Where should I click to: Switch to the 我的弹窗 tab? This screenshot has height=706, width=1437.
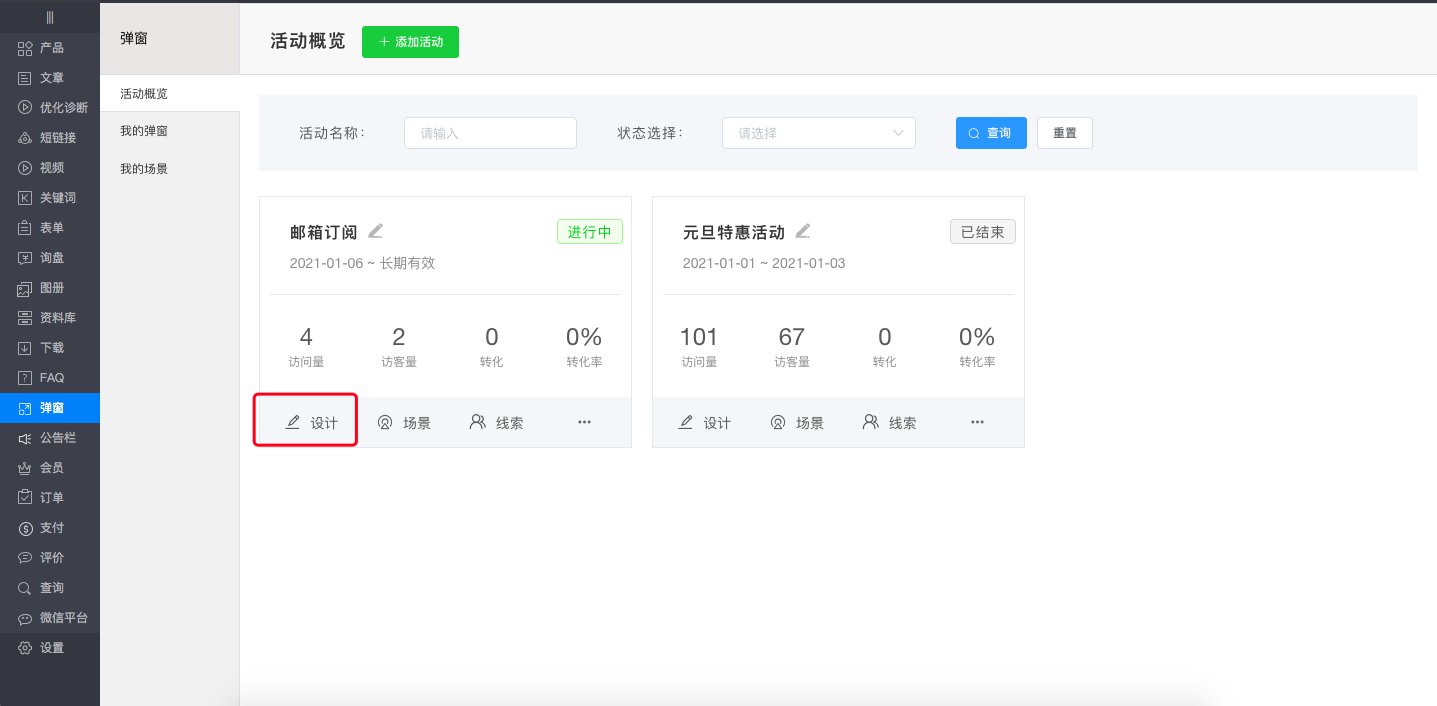tap(143, 130)
